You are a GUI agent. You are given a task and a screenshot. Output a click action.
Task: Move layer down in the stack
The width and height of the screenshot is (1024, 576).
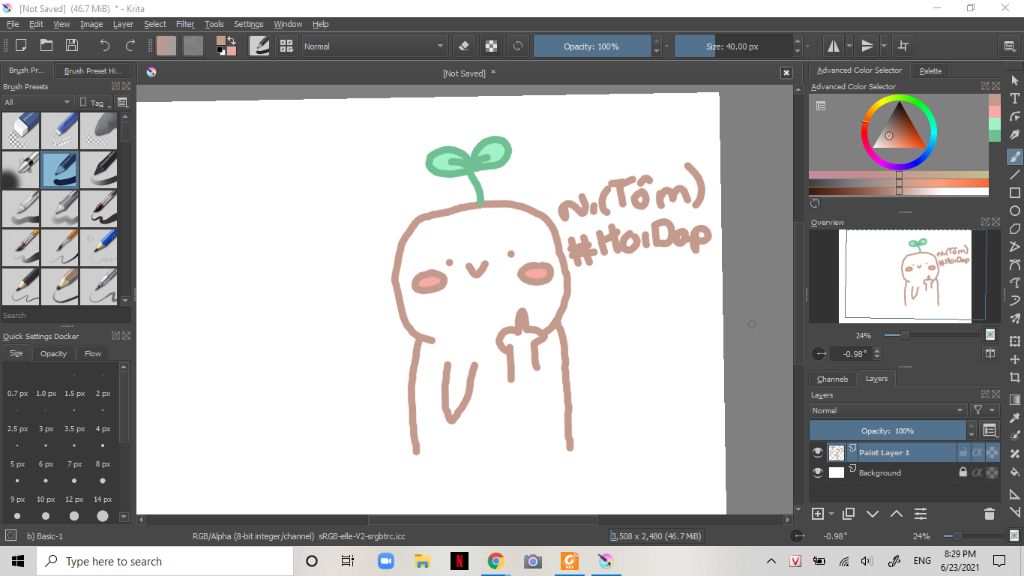click(x=872, y=514)
